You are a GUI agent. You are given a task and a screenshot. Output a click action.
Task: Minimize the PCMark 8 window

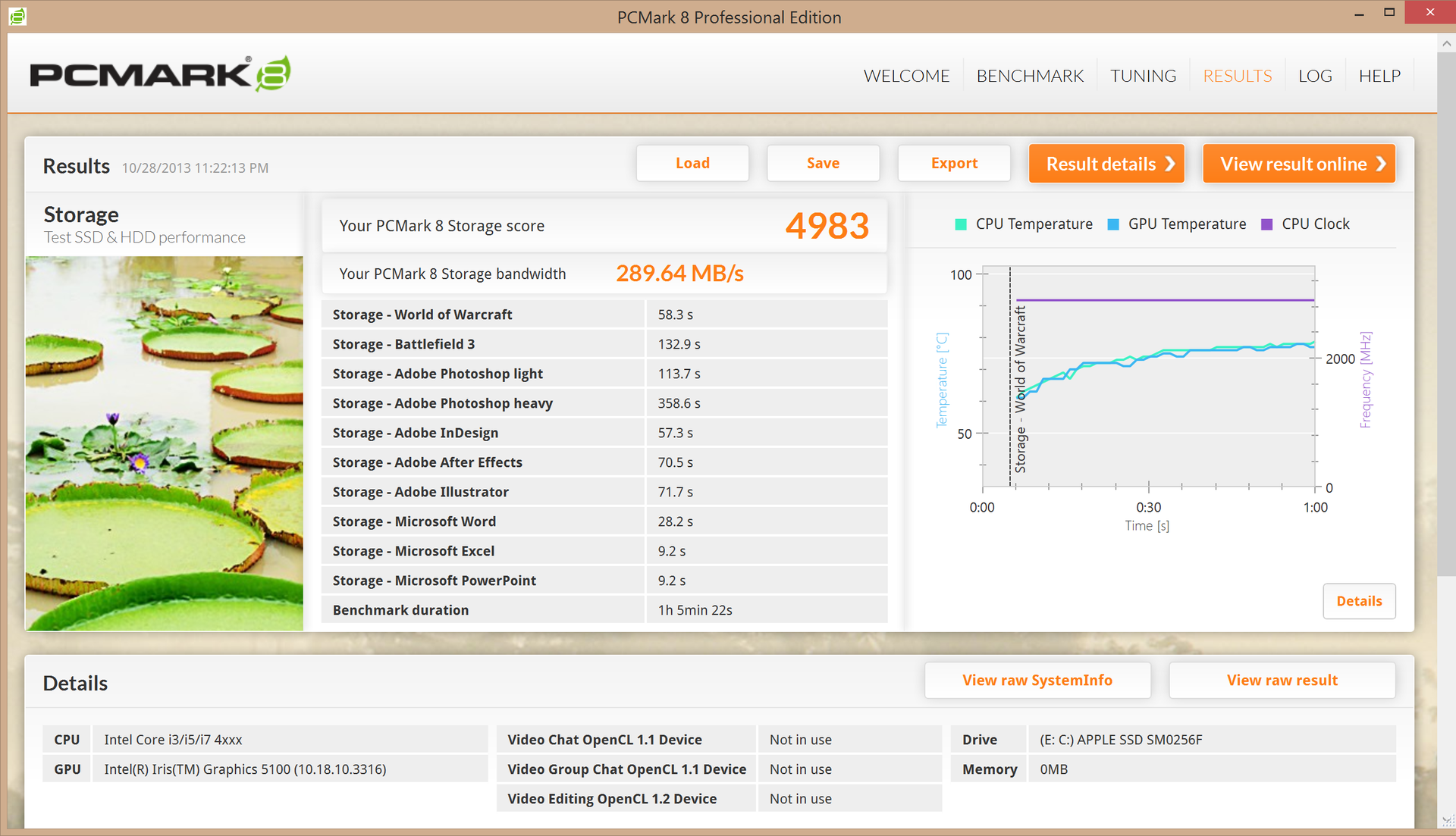click(1360, 14)
